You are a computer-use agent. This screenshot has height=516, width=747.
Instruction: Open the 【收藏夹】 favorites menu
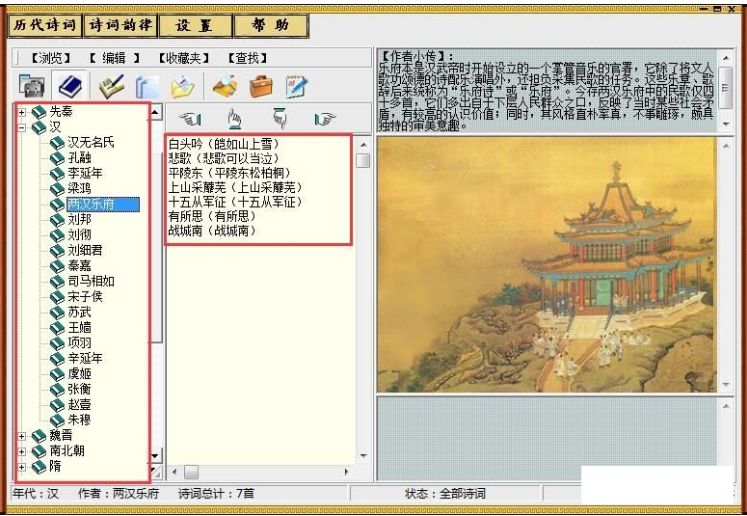[184, 58]
